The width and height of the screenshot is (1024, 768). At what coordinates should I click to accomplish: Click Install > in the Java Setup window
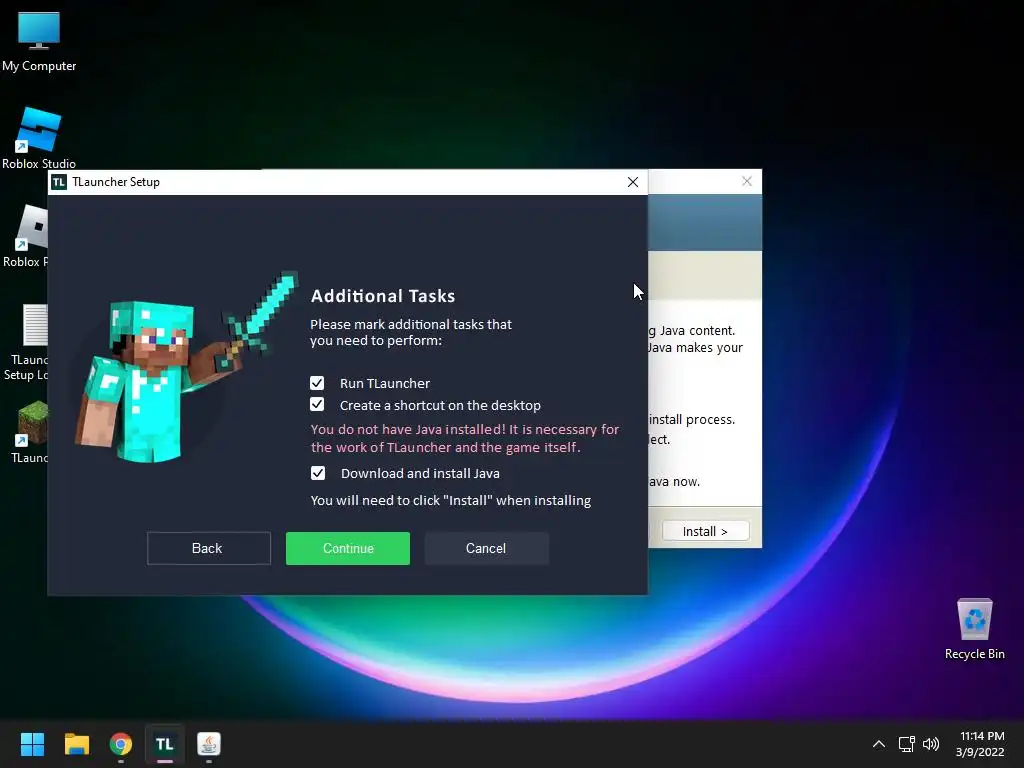point(705,531)
